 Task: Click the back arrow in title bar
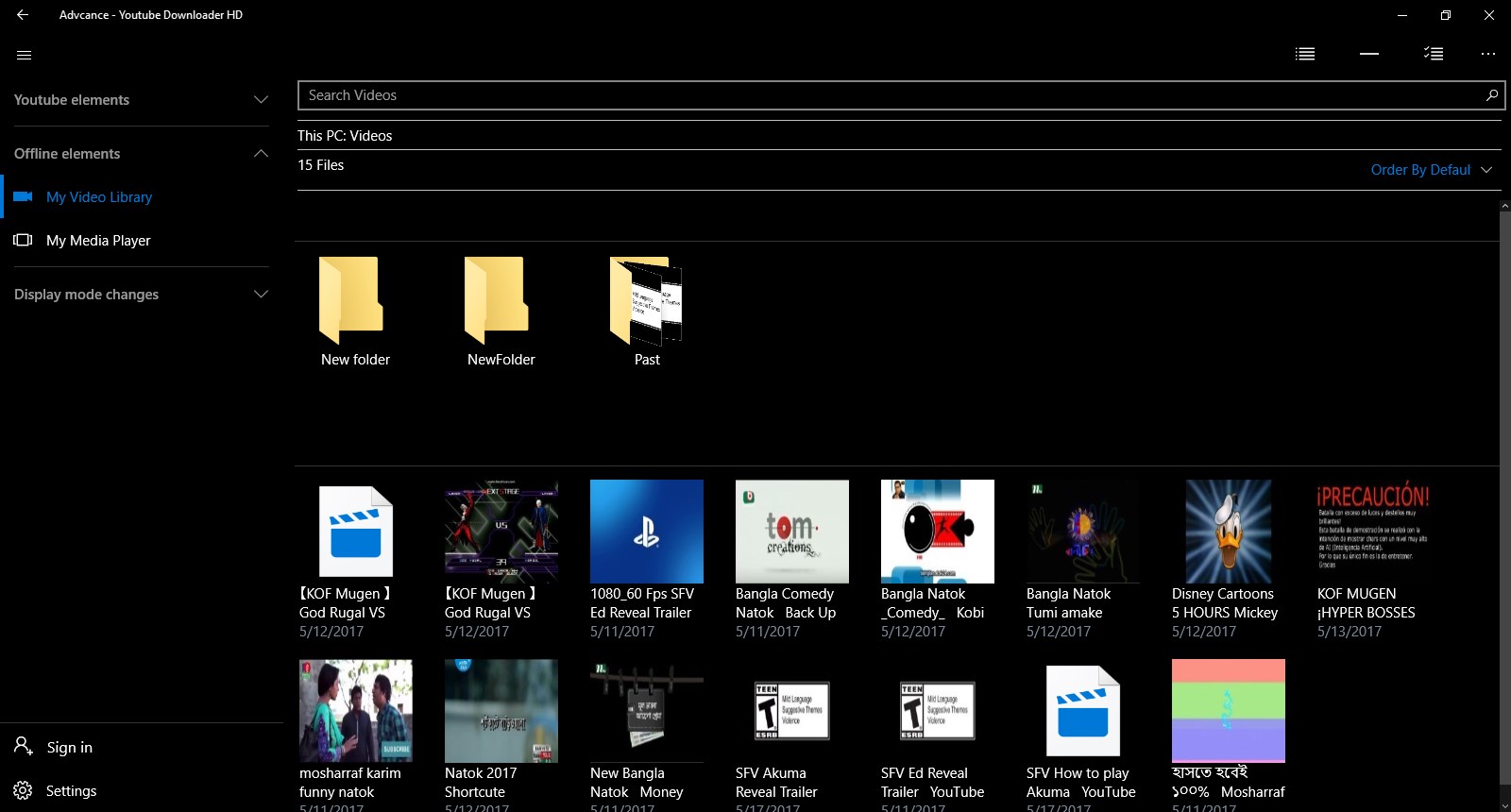pos(23,15)
